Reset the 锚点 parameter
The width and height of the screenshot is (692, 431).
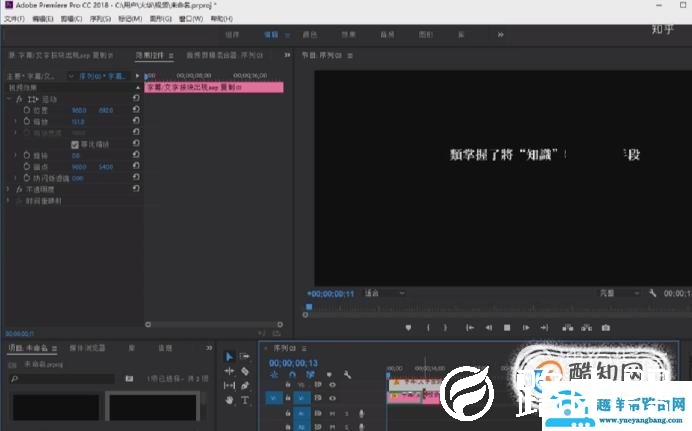(x=136, y=166)
